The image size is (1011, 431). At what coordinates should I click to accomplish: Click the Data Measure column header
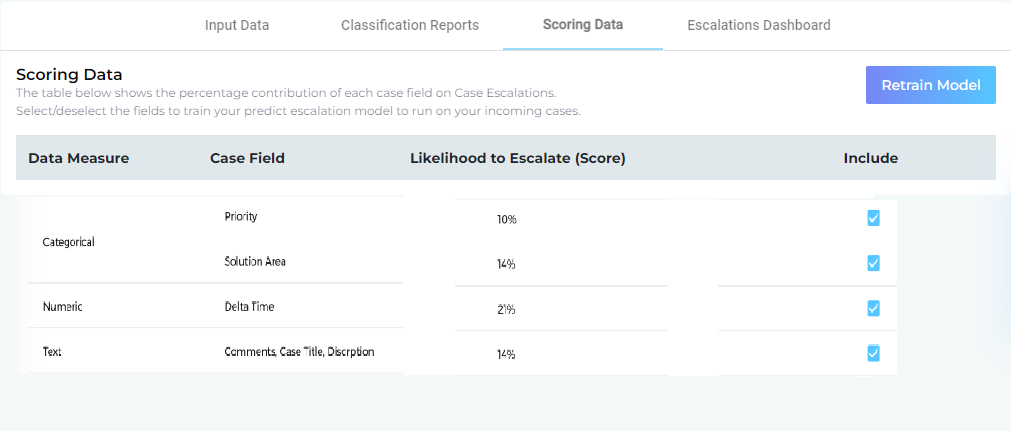tap(78, 158)
